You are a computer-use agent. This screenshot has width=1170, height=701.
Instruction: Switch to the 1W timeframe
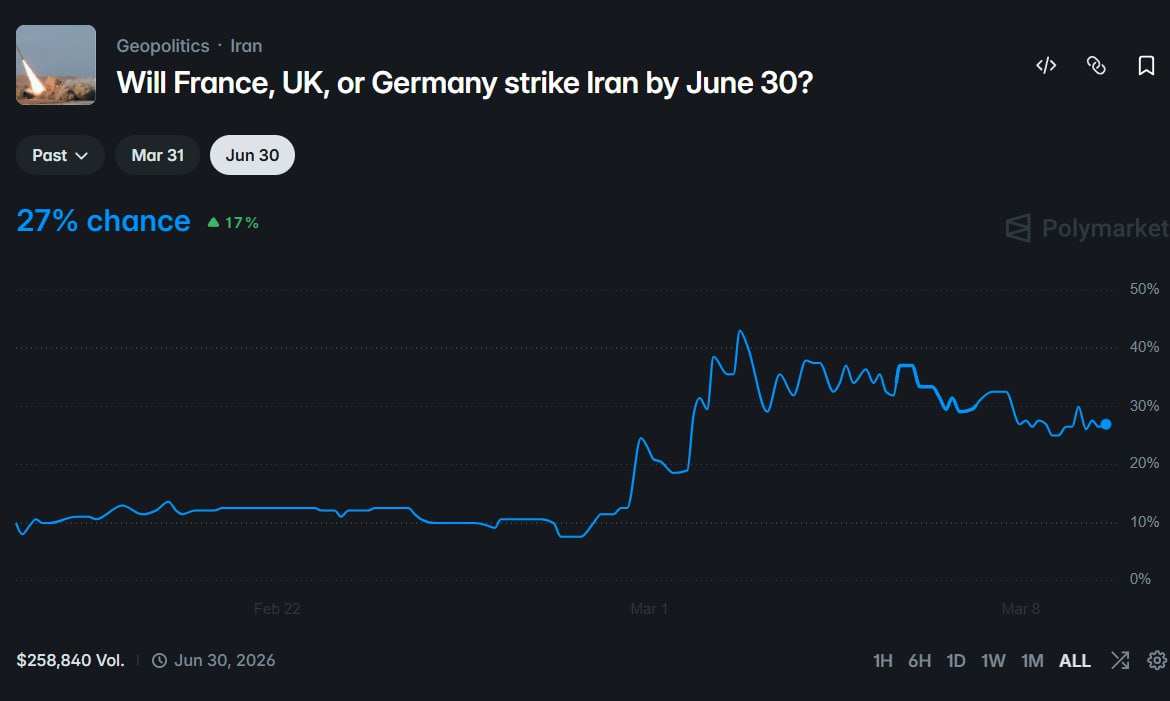tap(994, 660)
